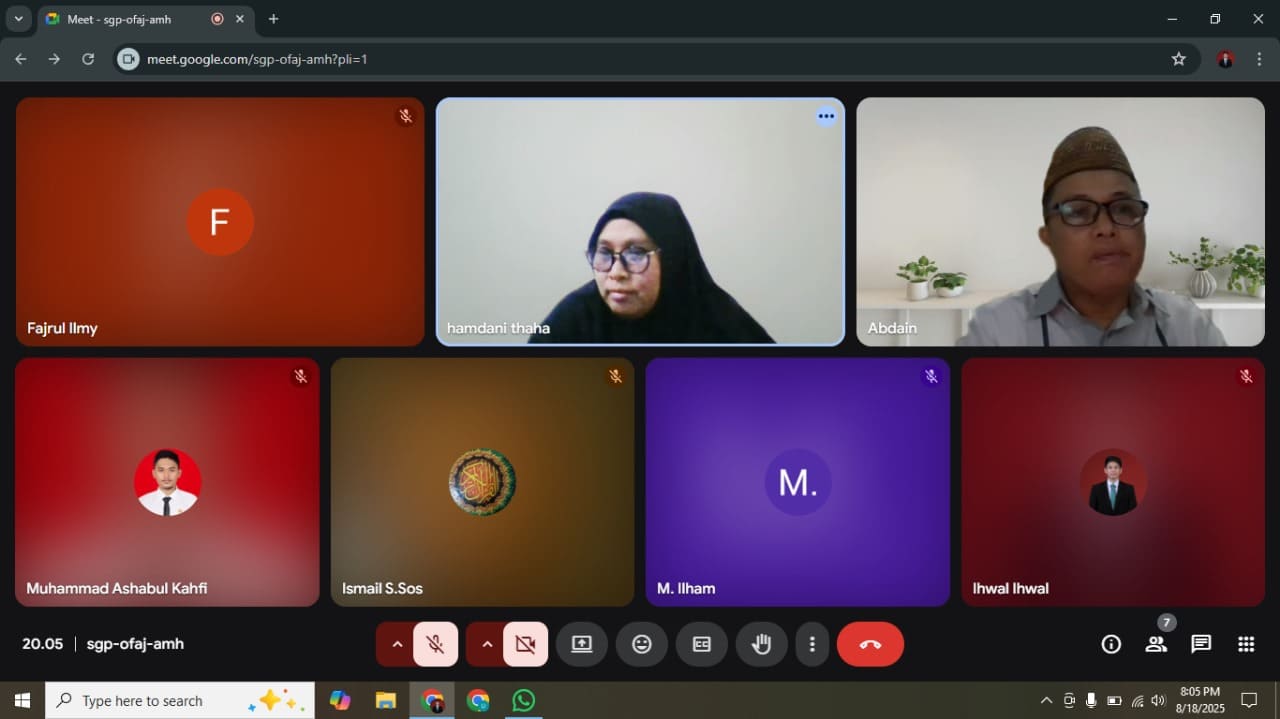1280x719 pixels.
Task: Open more options three-dot menu in control bar
Action: (813, 644)
